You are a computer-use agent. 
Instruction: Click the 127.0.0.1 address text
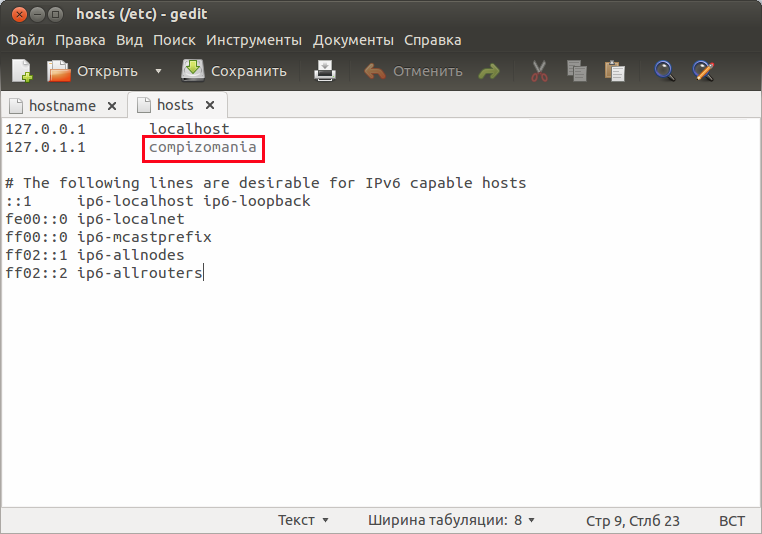point(45,129)
